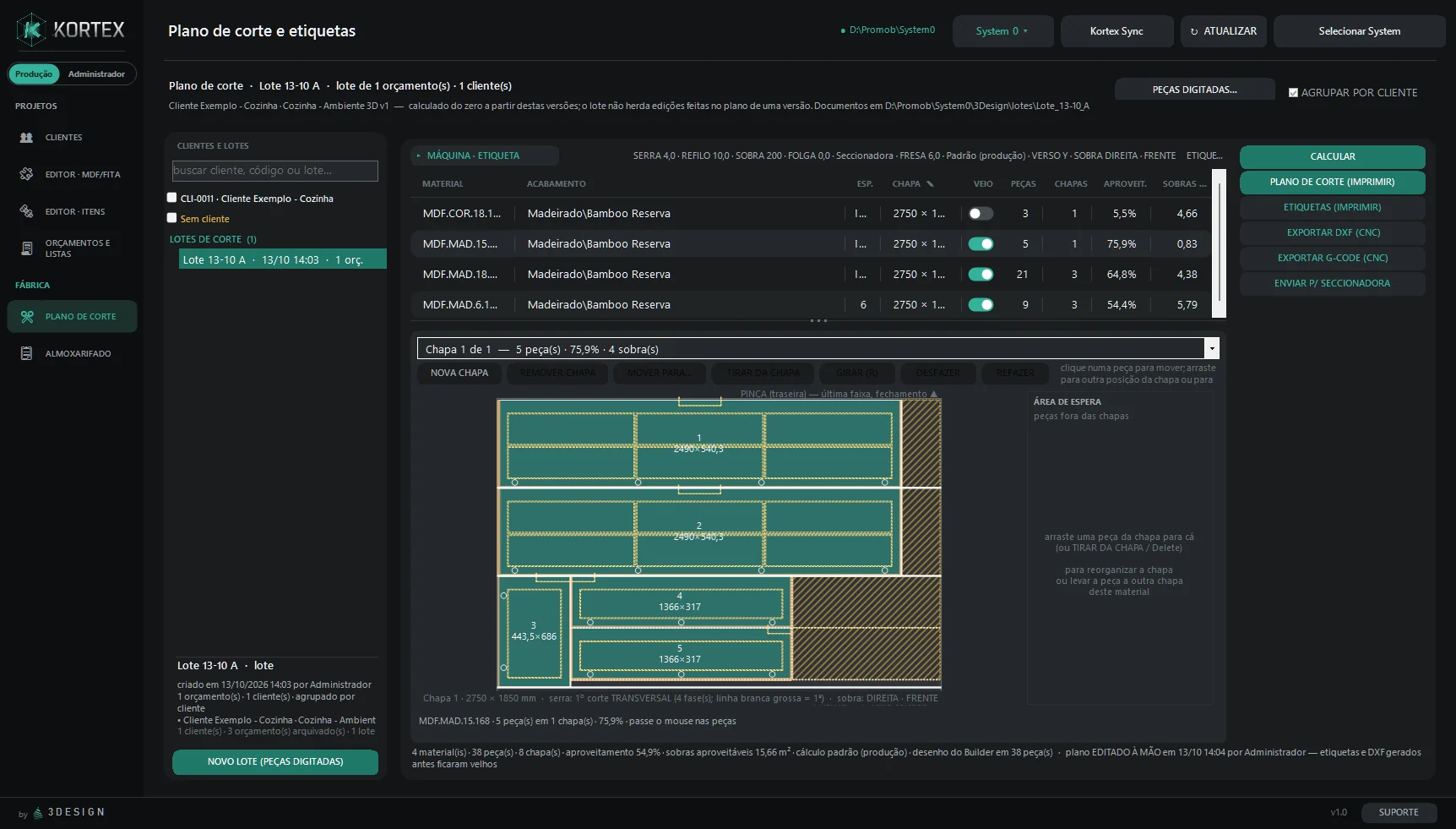Click the Calcular button

(1332, 156)
